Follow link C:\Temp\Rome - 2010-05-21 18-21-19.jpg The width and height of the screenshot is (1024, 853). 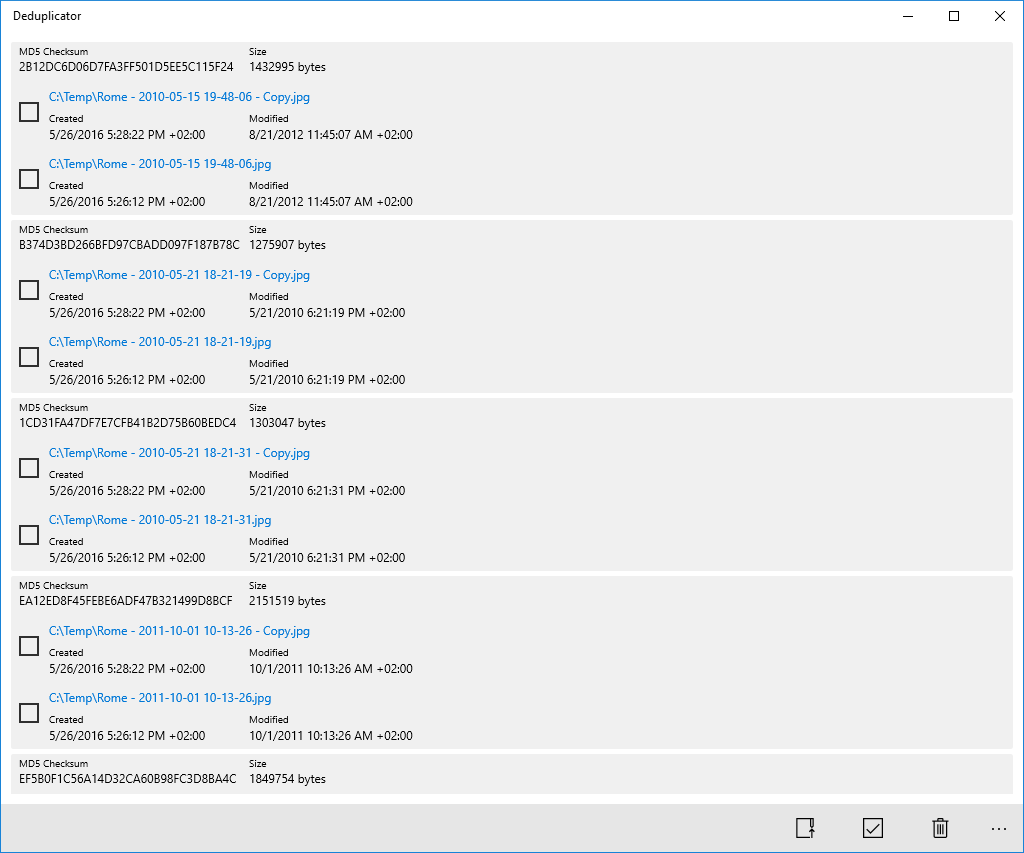160,342
